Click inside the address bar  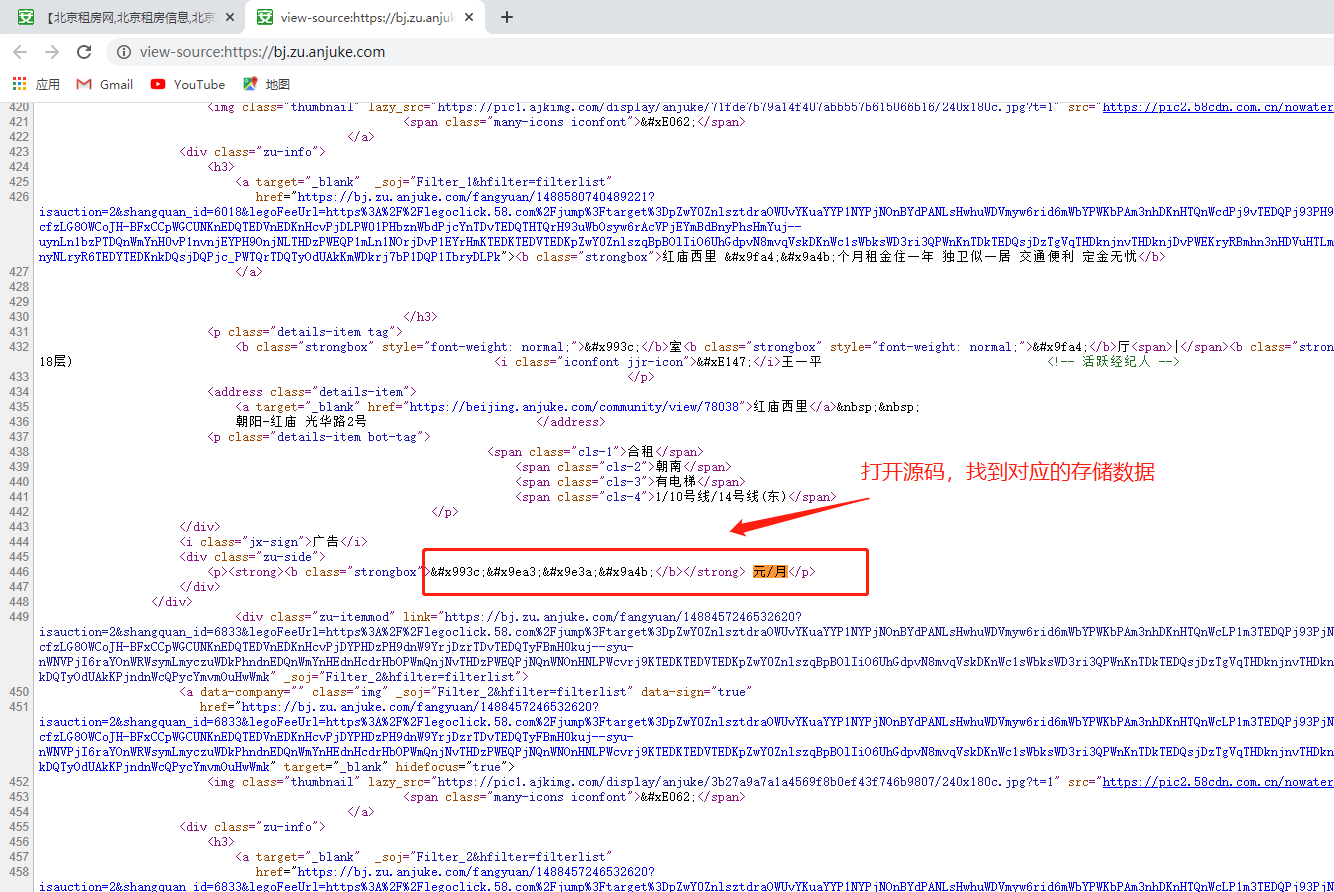pyautogui.click(x=400, y=51)
